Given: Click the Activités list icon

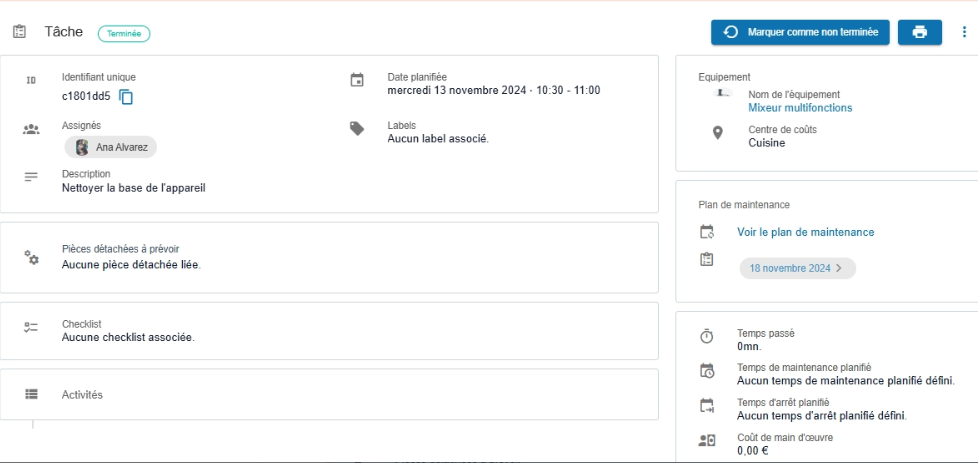Looking at the screenshot, I should (31, 394).
